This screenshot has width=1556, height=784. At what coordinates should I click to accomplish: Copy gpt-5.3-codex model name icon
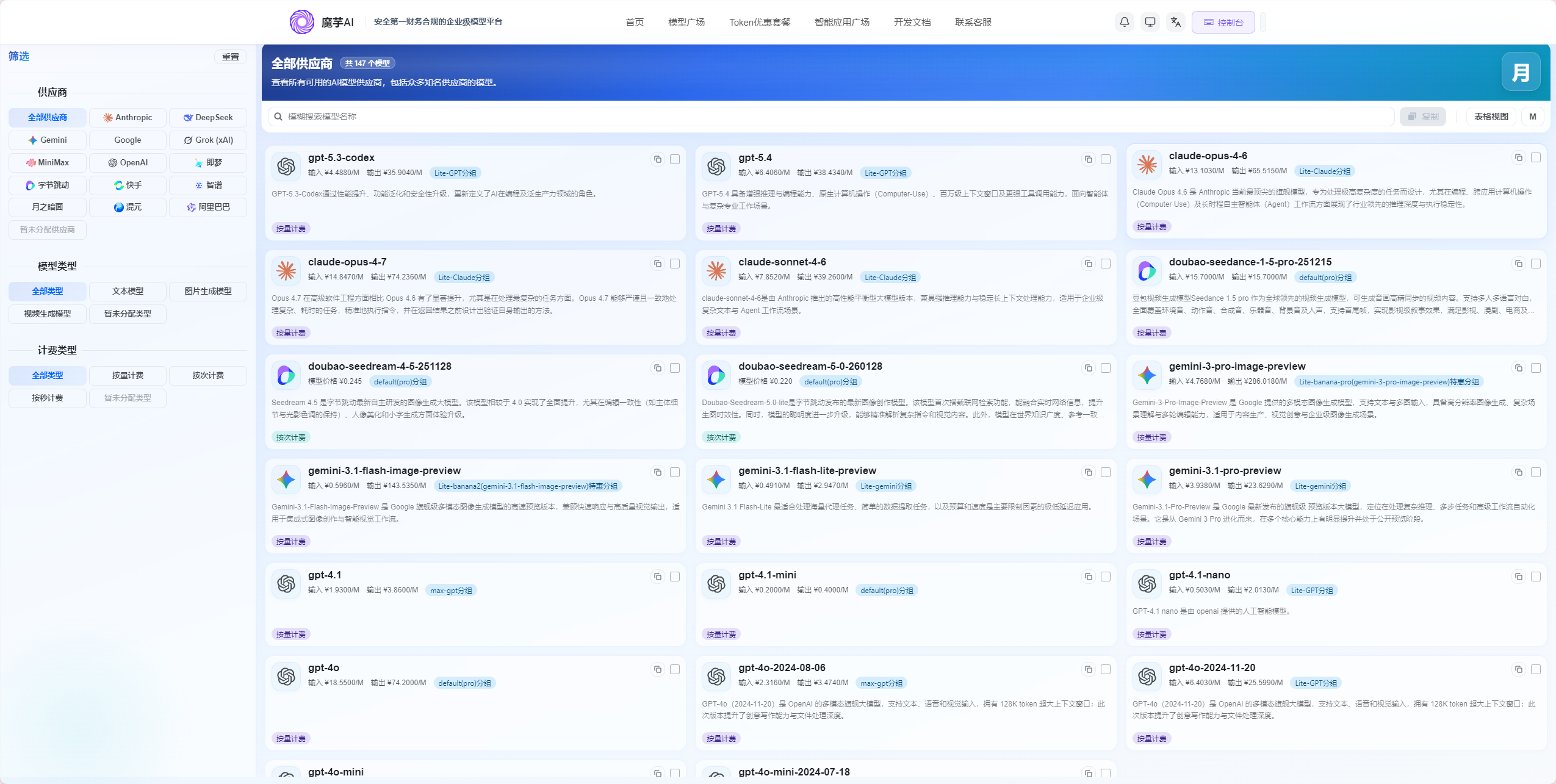coord(658,159)
